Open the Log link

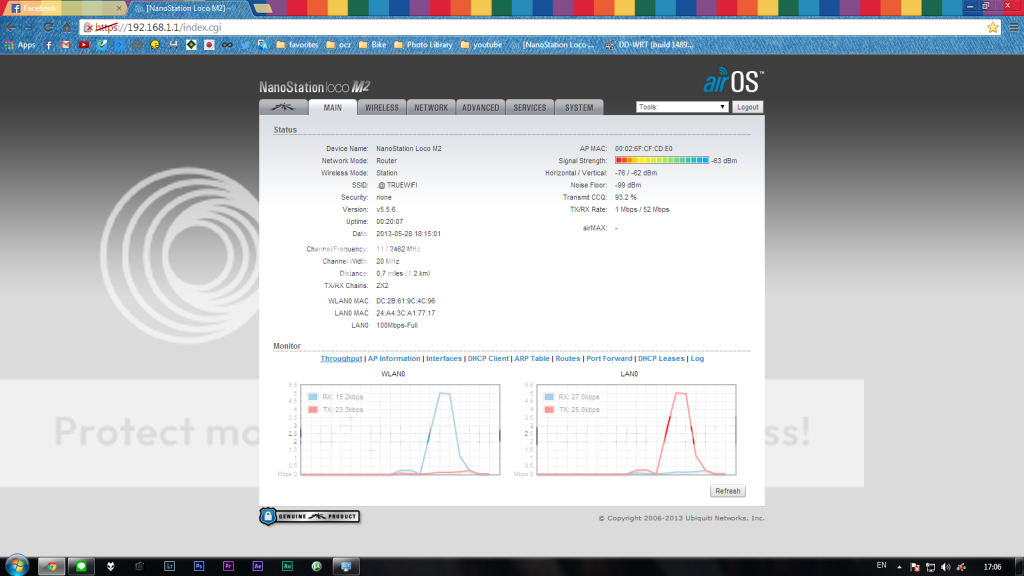tap(697, 359)
